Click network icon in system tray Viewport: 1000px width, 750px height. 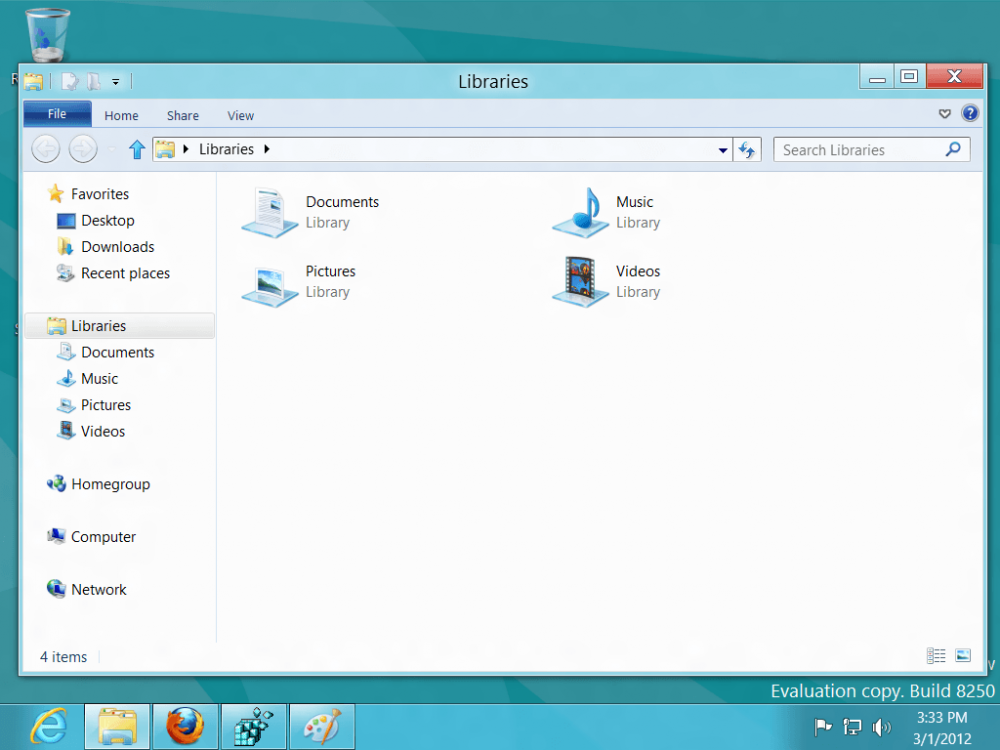pos(852,727)
